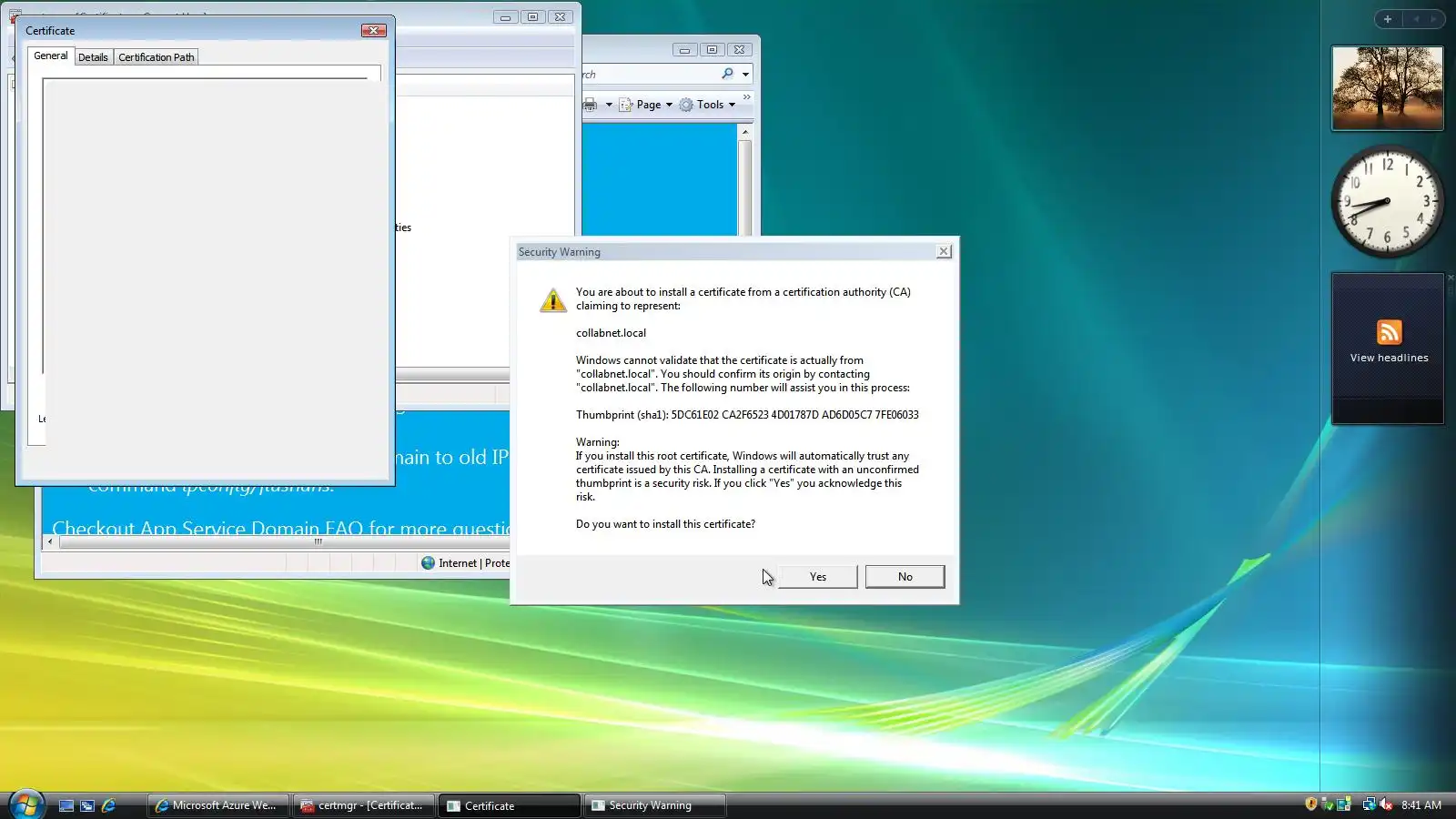Click the system clock showing 8:41 AM
The height and width of the screenshot is (819, 1456).
(1421, 805)
